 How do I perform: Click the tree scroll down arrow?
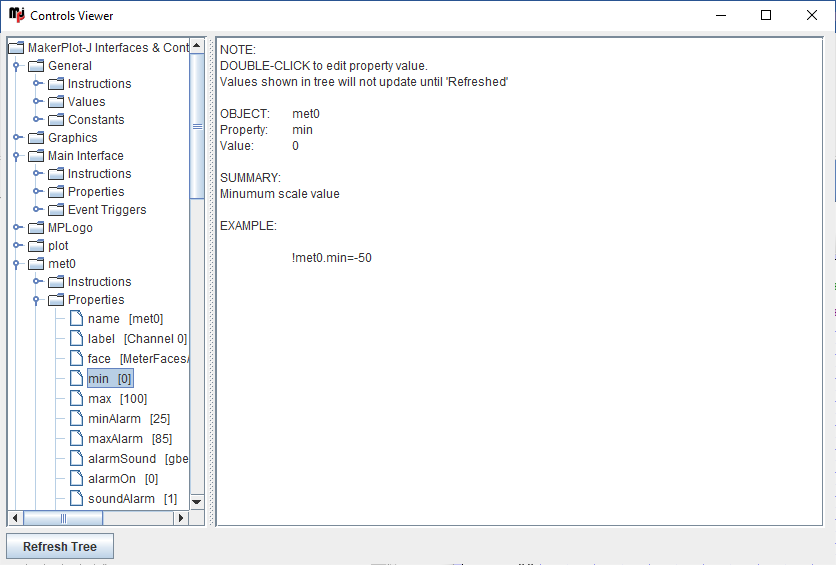pyautogui.click(x=197, y=502)
